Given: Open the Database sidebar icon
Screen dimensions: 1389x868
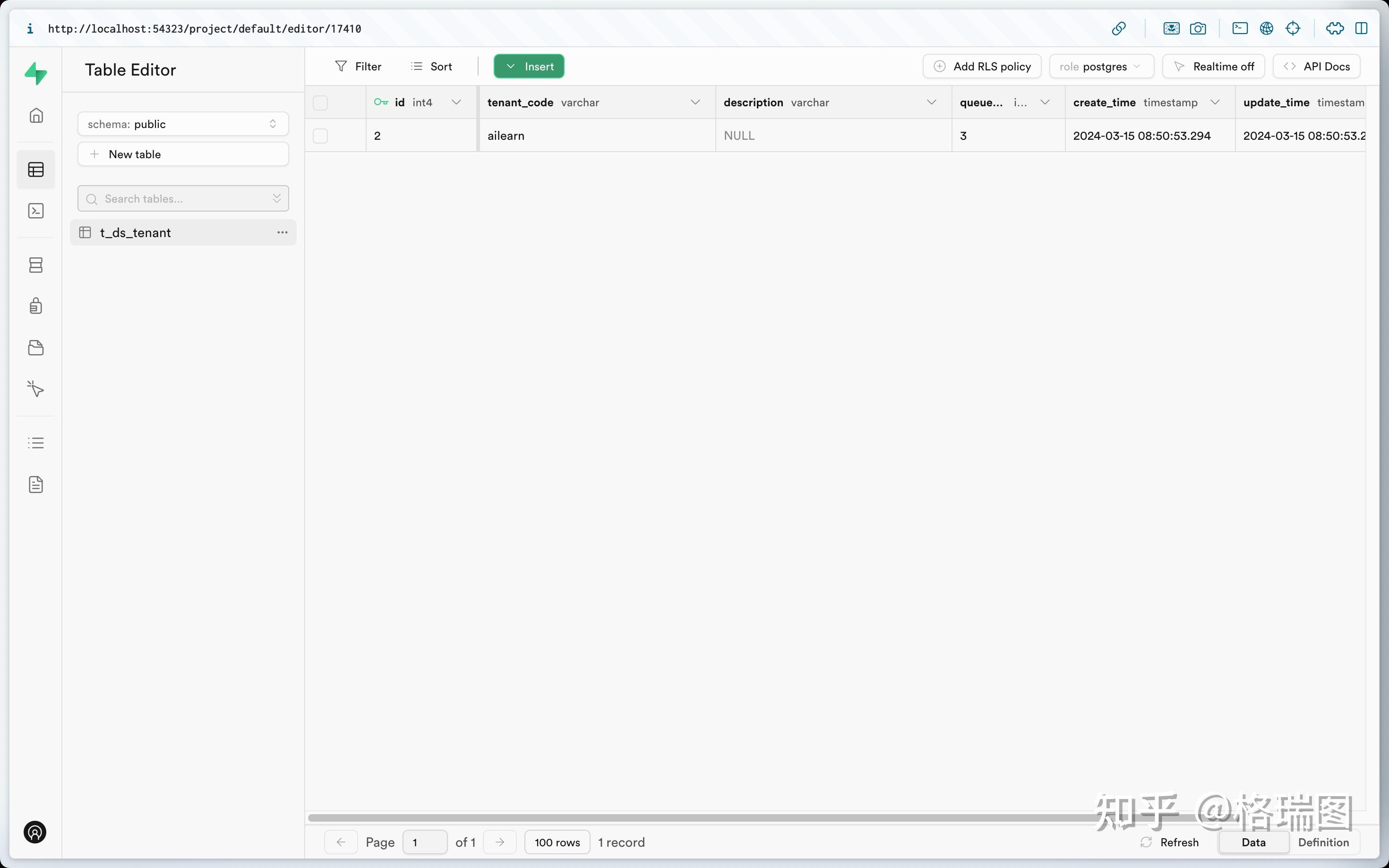Looking at the screenshot, I should coord(35,264).
